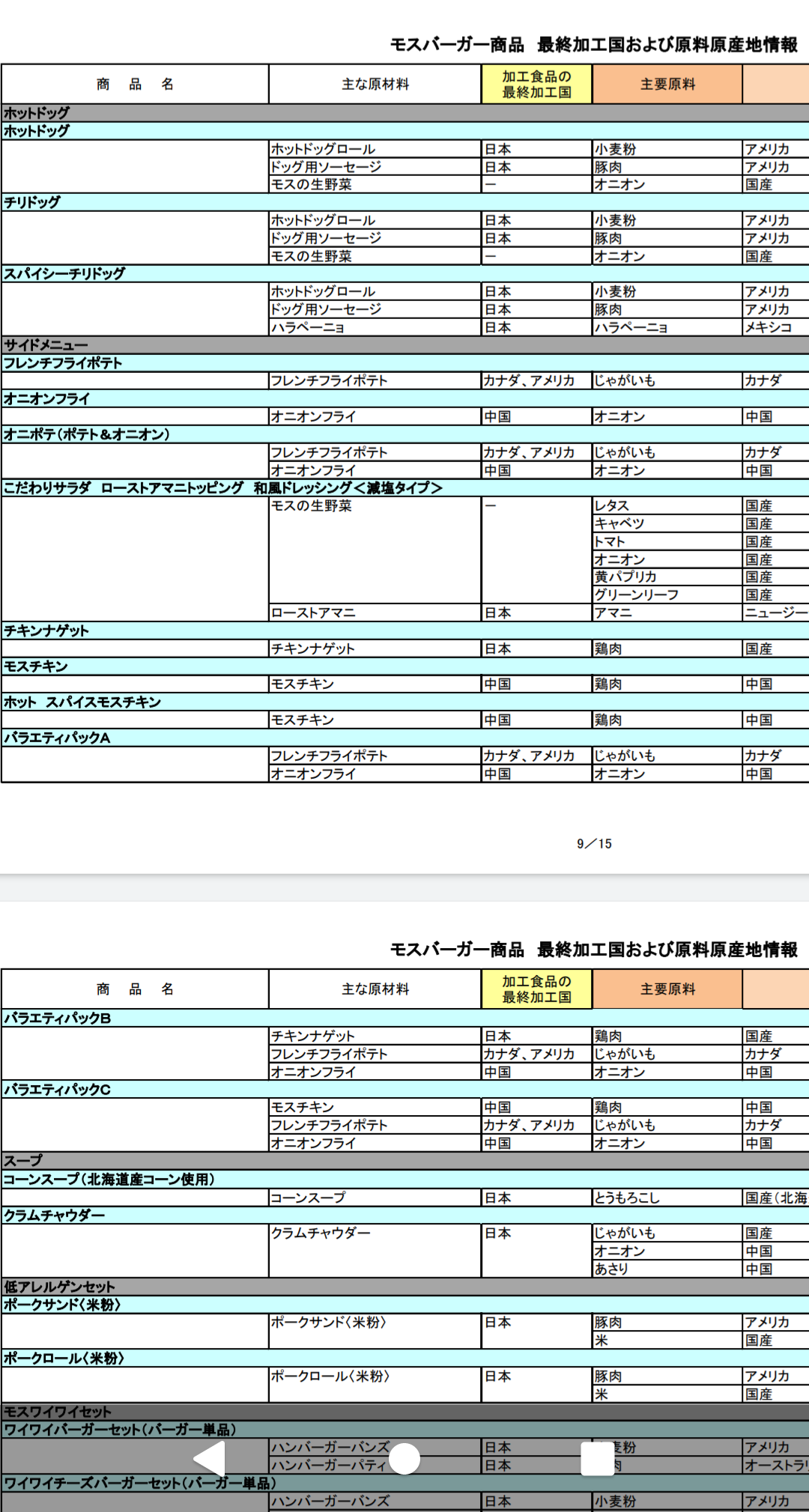Tap じゃがいも in the クラムチャウダー section
809x1512 pixels.
tap(667, 1233)
